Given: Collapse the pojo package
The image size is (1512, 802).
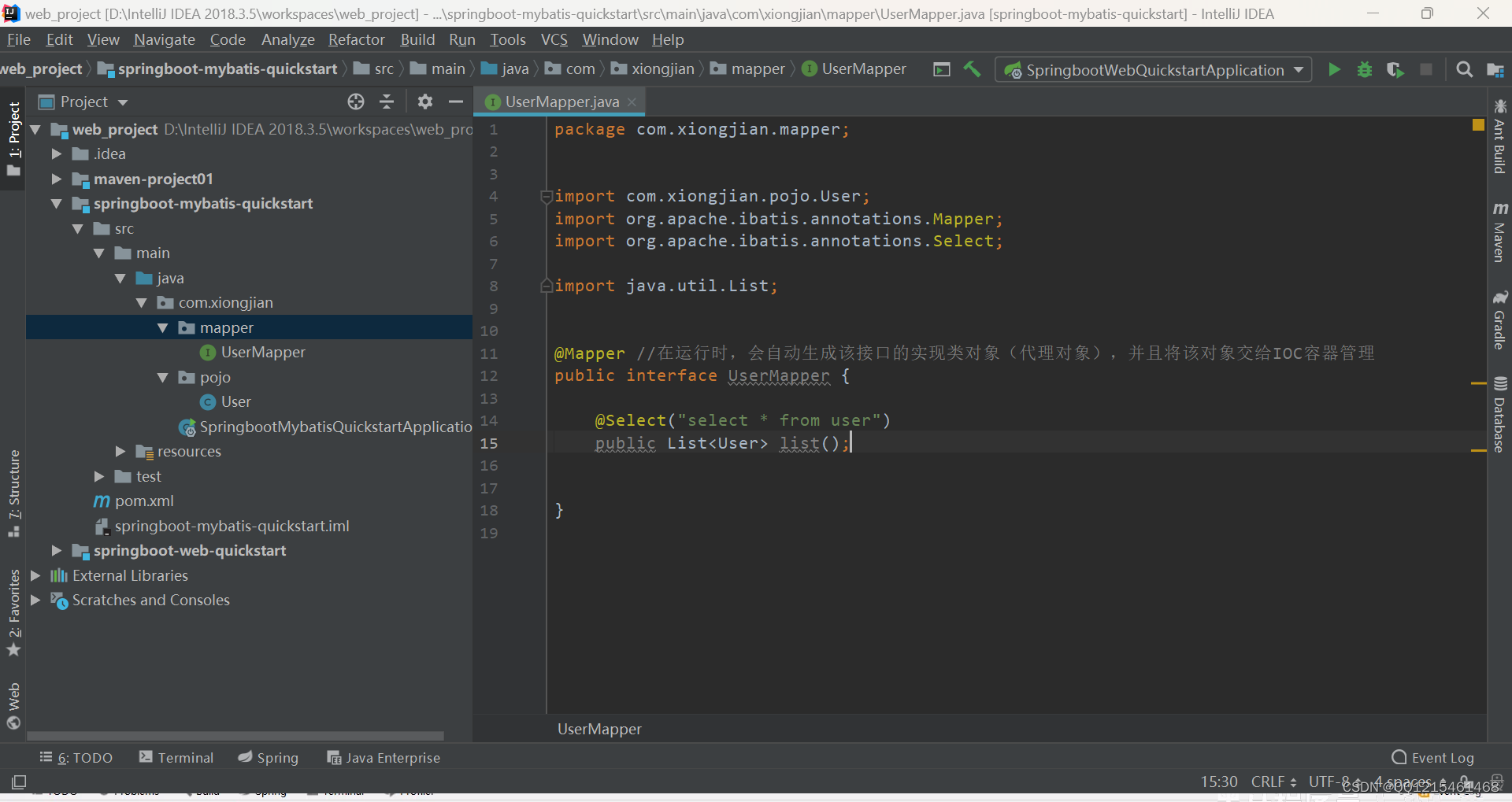Looking at the screenshot, I should [x=163, y=378].
